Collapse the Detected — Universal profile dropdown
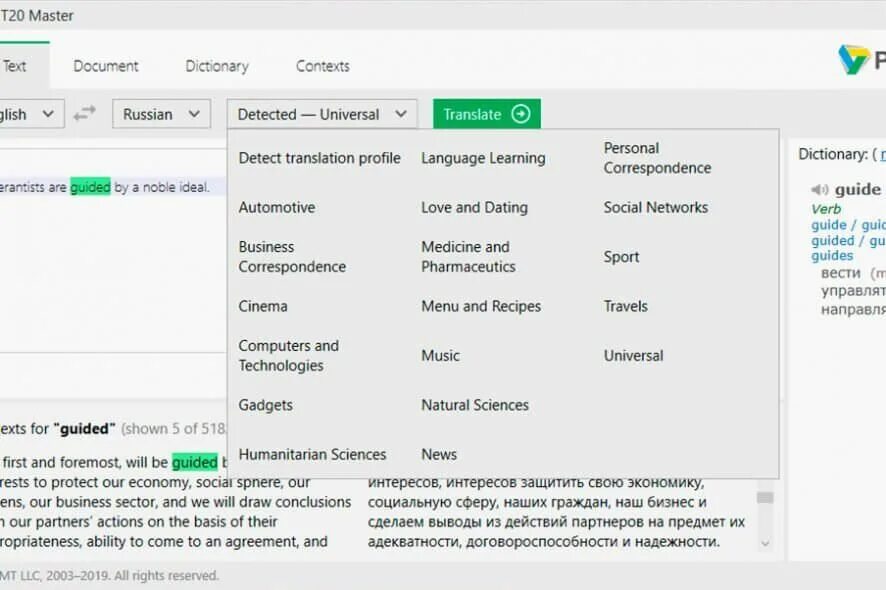Screen dimensions: 886x590 [x=322, y=114]
